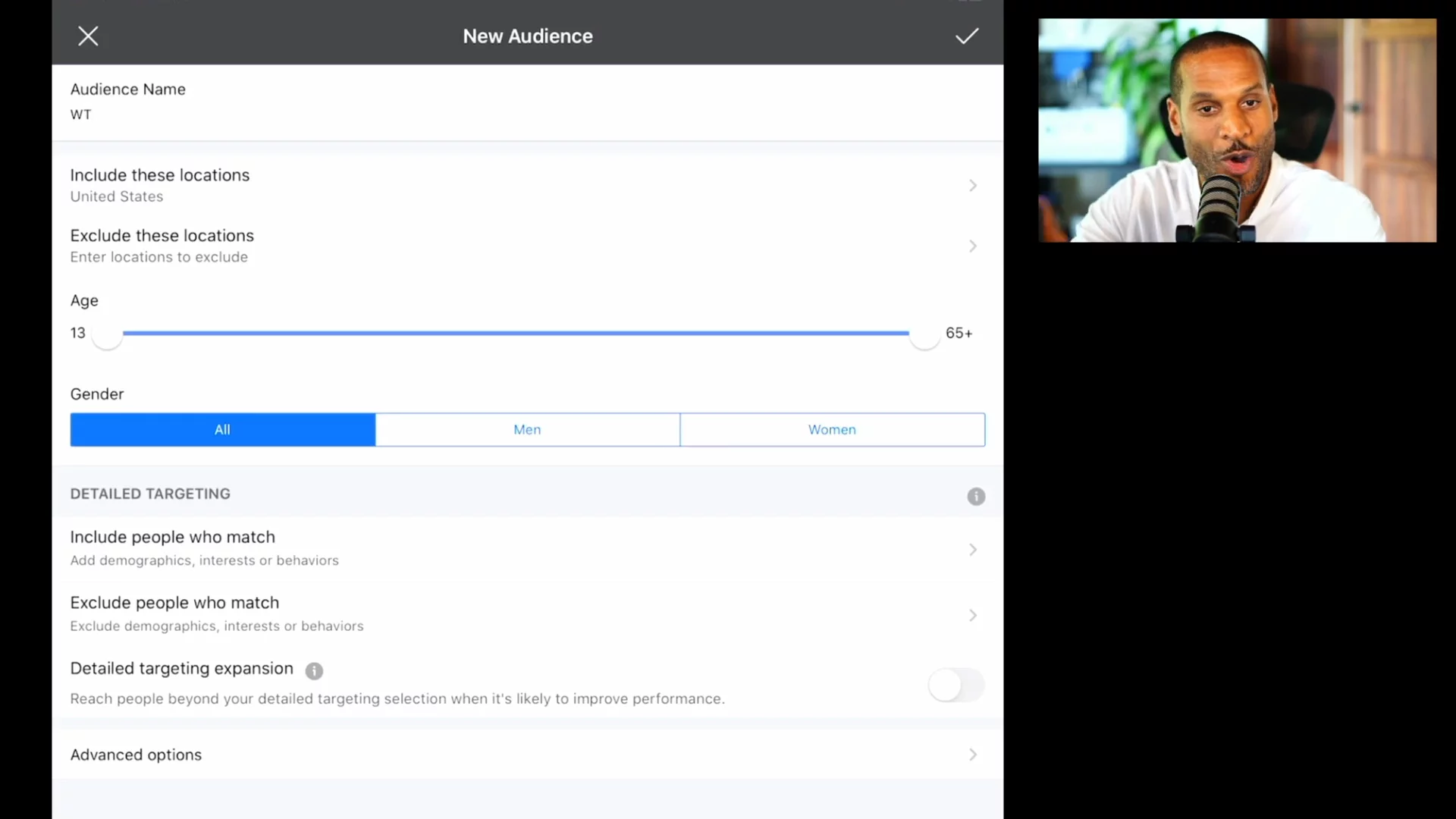The width and height of the screenshot is (1456, 819).
Task: Click the presenter webcam video thumbnail
Action: click(1237, 130)
